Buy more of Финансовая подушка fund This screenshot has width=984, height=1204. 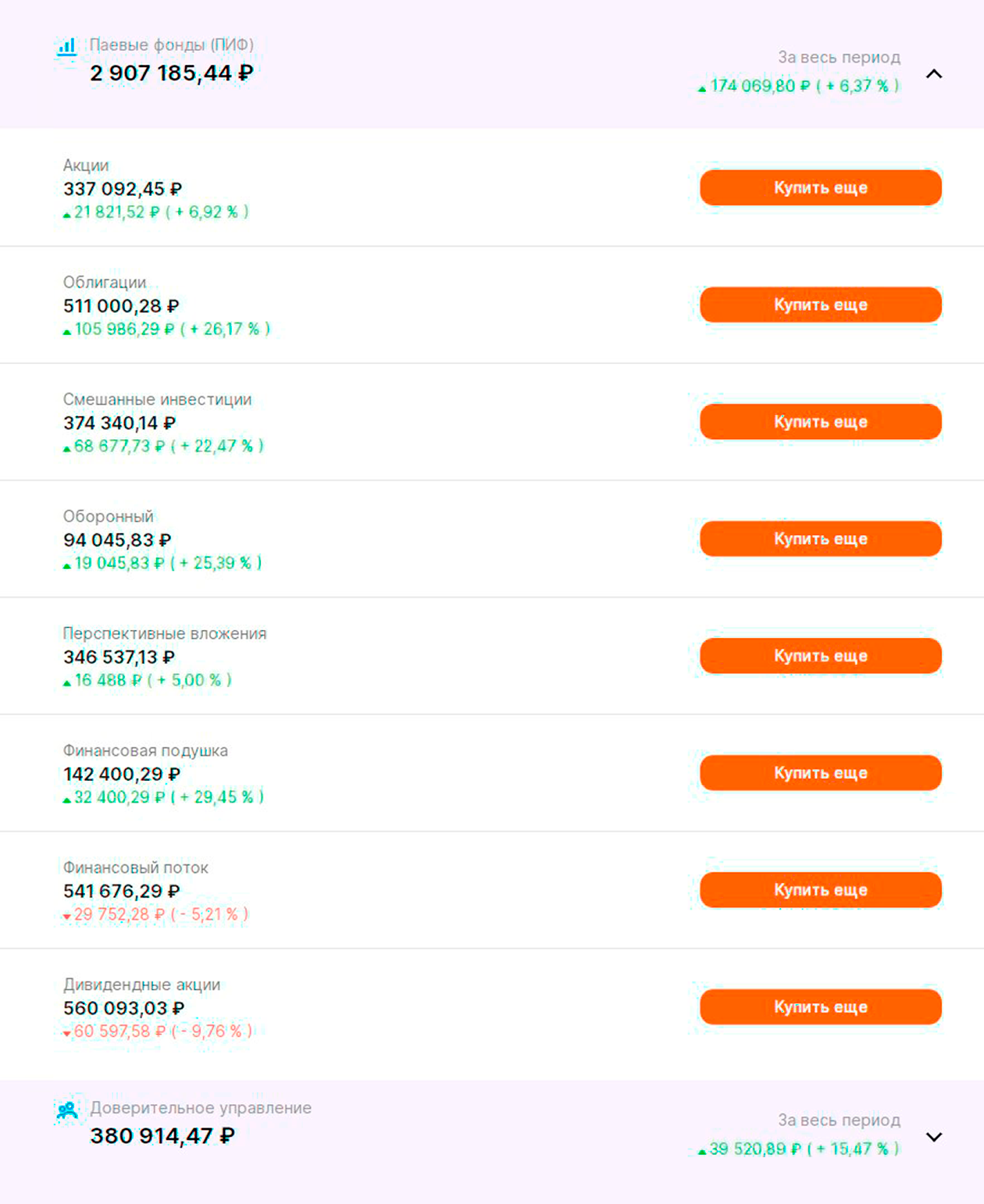tap(821, 773)
